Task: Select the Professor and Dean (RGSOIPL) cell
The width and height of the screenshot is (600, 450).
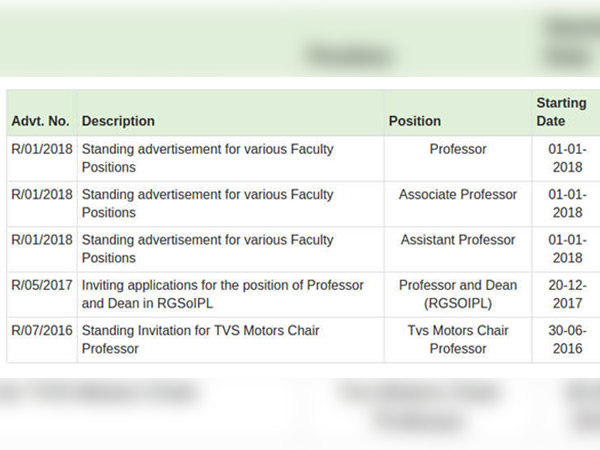Action: 458,294
